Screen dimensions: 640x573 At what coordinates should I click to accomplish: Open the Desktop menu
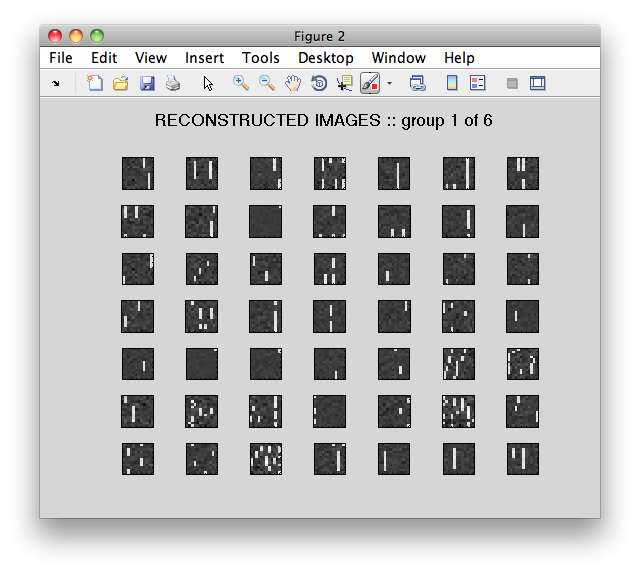pyautogui.click(x=326, y=58)
